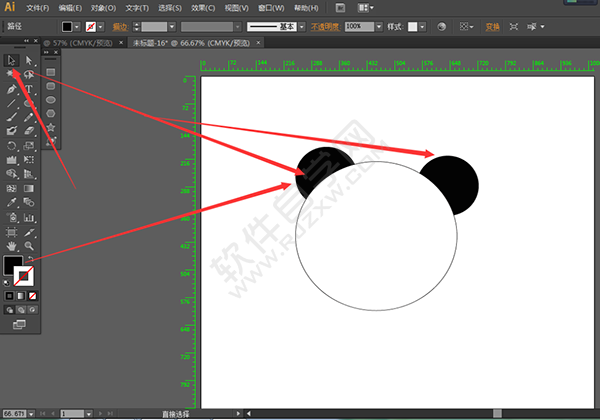Open the 文件(F) menu
This screenshot has height=420, width=600.
[38, 7]
